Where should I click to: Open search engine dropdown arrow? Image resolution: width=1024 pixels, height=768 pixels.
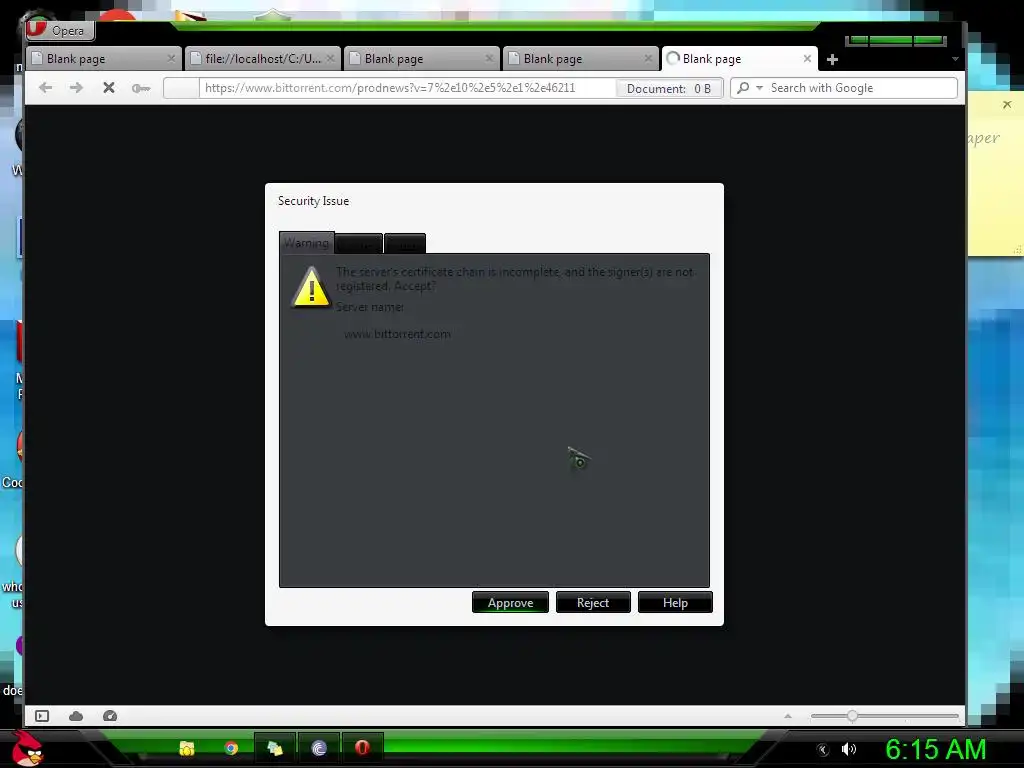pos(759,88)
